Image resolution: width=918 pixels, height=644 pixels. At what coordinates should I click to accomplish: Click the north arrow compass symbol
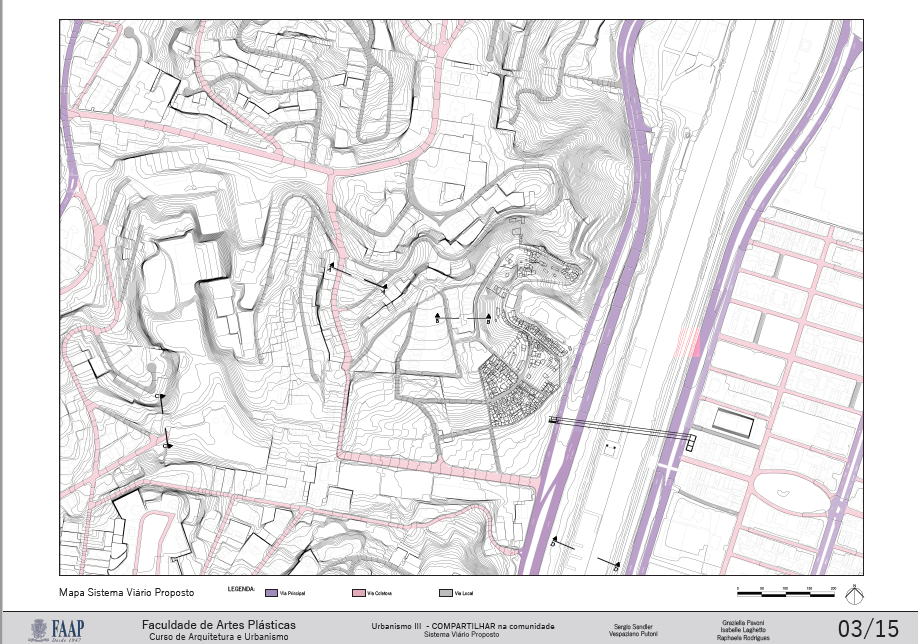click(x=853, y=594)
